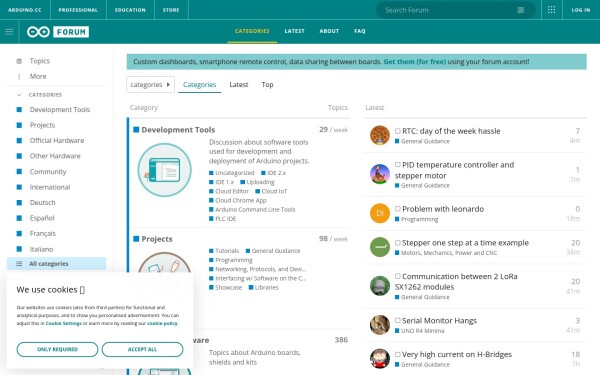Click the orange DI user avatar
This screenshot has width=600, height=375.
(380, 213)
